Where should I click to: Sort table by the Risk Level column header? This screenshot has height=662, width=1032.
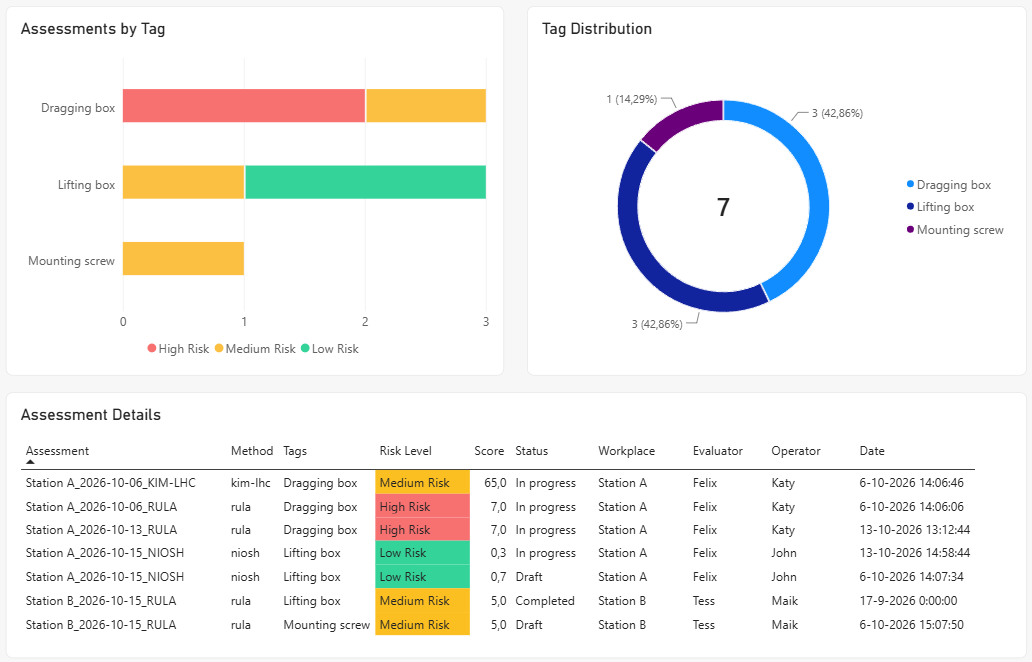tap(405, 451)
